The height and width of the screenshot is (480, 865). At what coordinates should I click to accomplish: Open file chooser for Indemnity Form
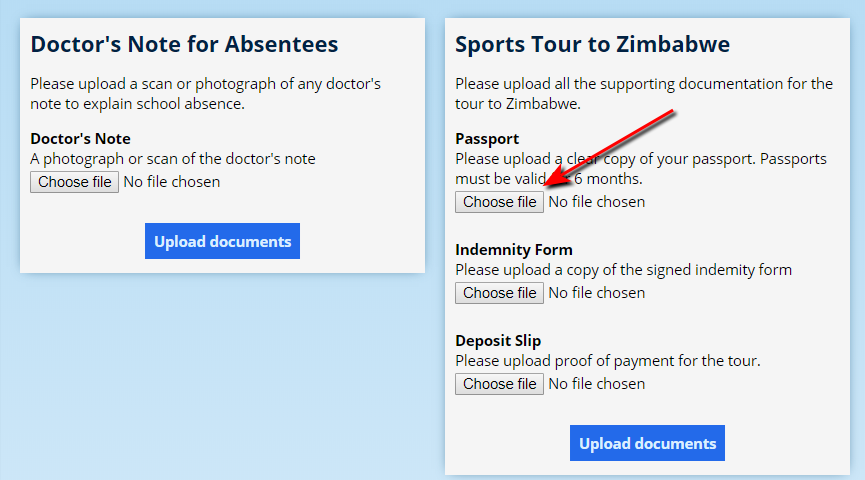[499, 293]
